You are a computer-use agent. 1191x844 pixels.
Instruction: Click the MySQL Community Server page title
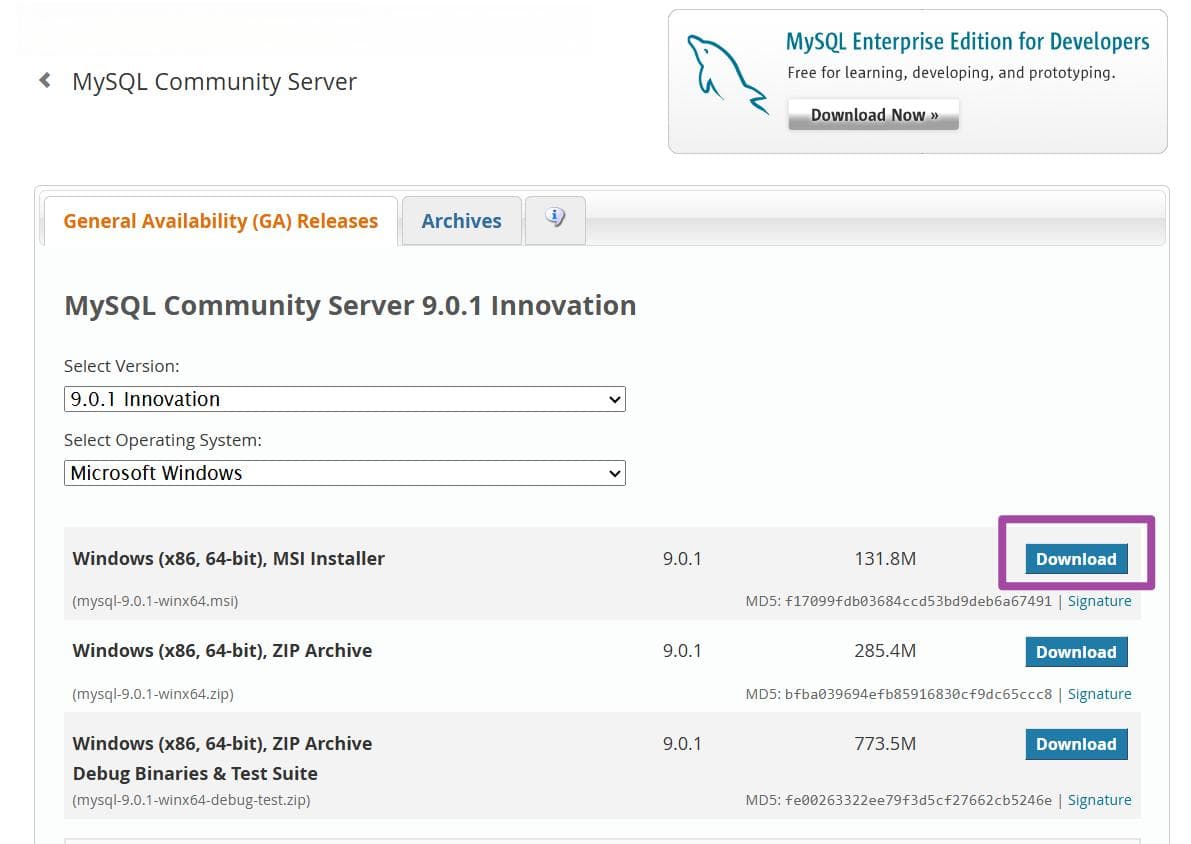[214, 81]
